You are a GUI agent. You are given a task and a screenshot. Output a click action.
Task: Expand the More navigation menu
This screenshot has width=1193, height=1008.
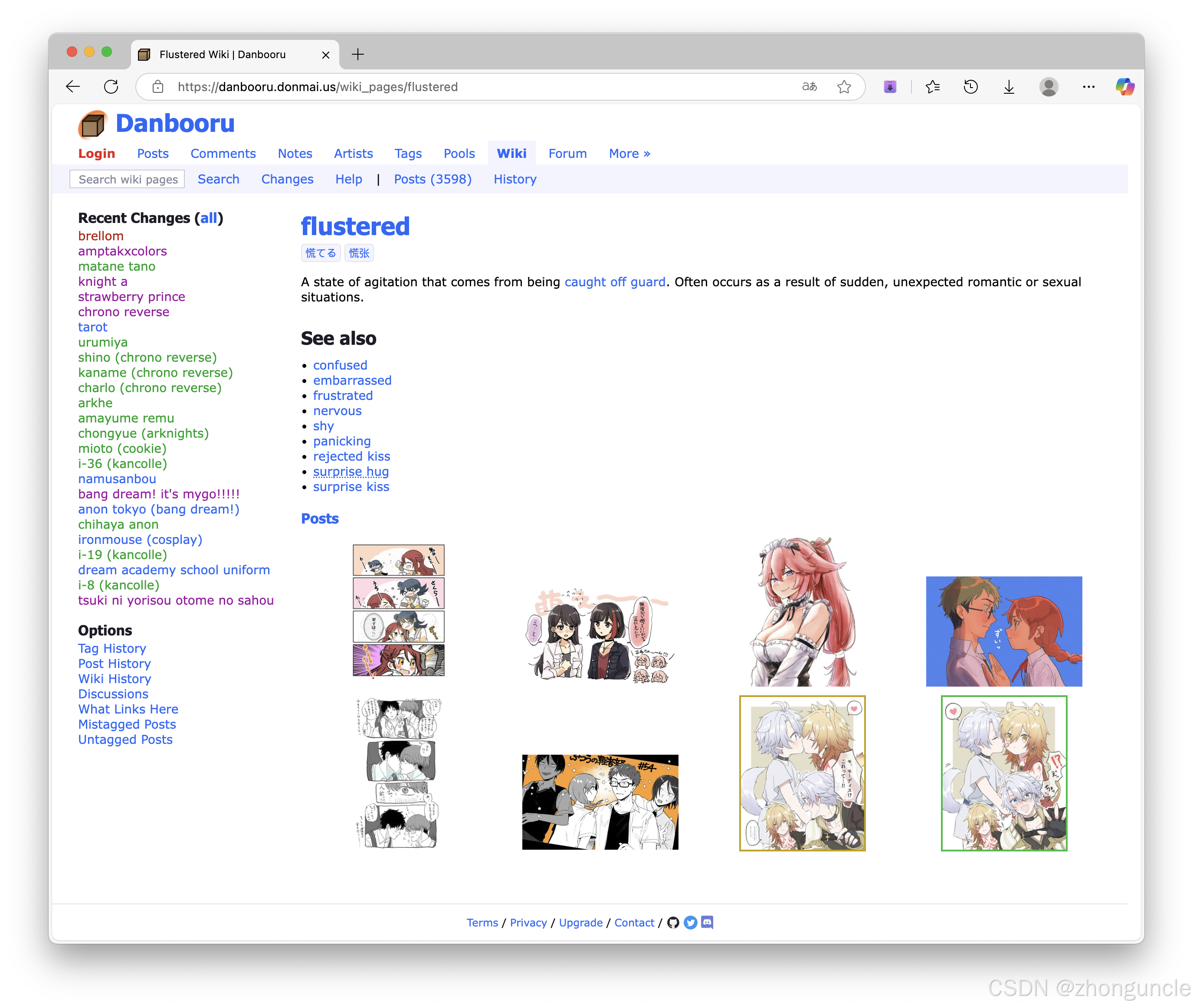click(629, 153)
